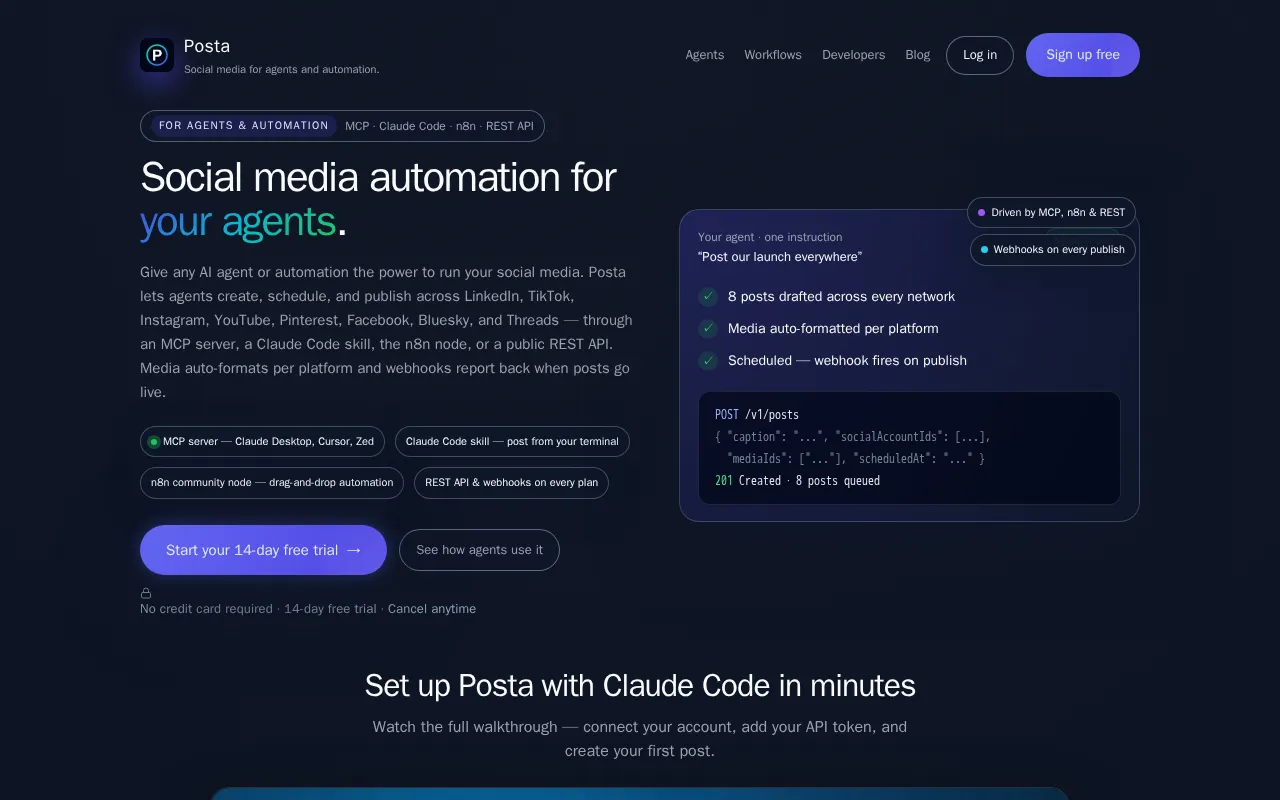Image resolution: width=1280 pixels, height=800 pixels.
Task: Click green dot in MCP server chip
Action: pos(154,442)
